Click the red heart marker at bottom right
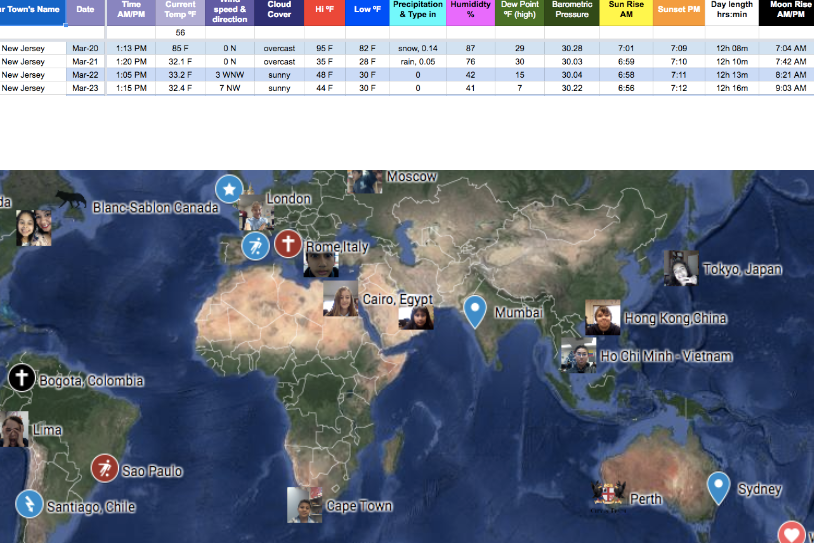The height and width of the screenshot is (543, 814). 792,534
